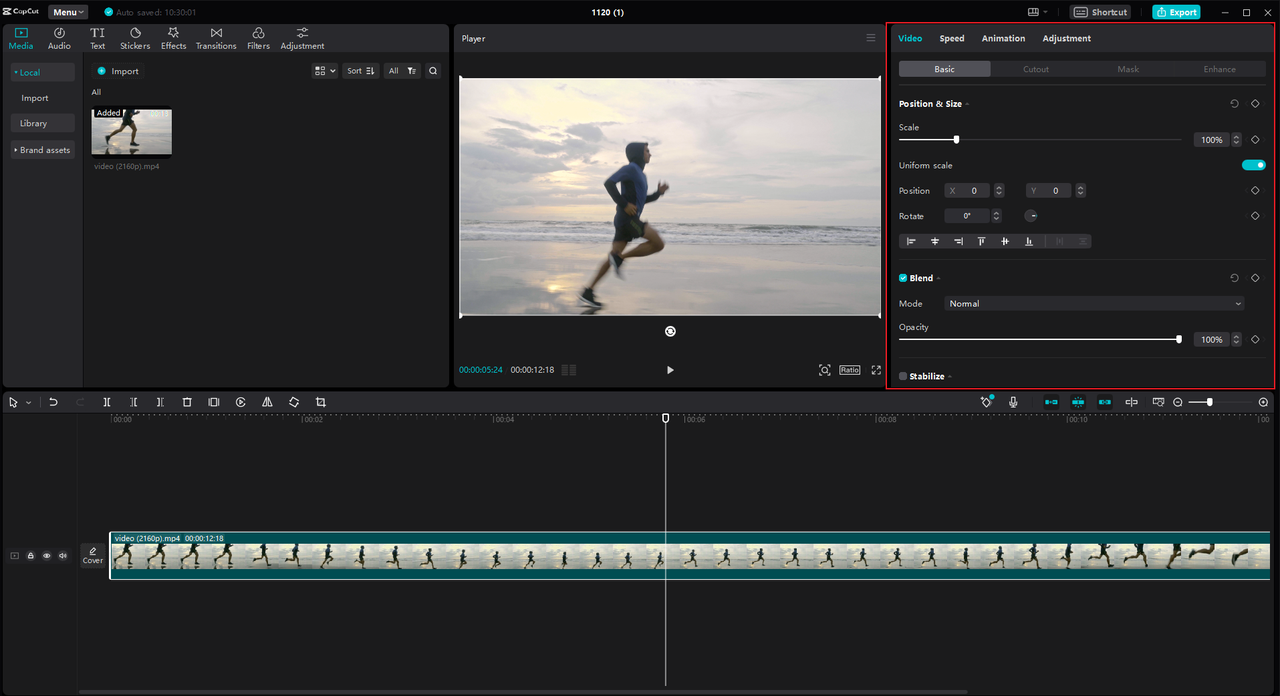This screenshot has width=1280, height=696.
Task: Click the Reverse clip icon in timeline toolbar
Action: pos(241,402)
